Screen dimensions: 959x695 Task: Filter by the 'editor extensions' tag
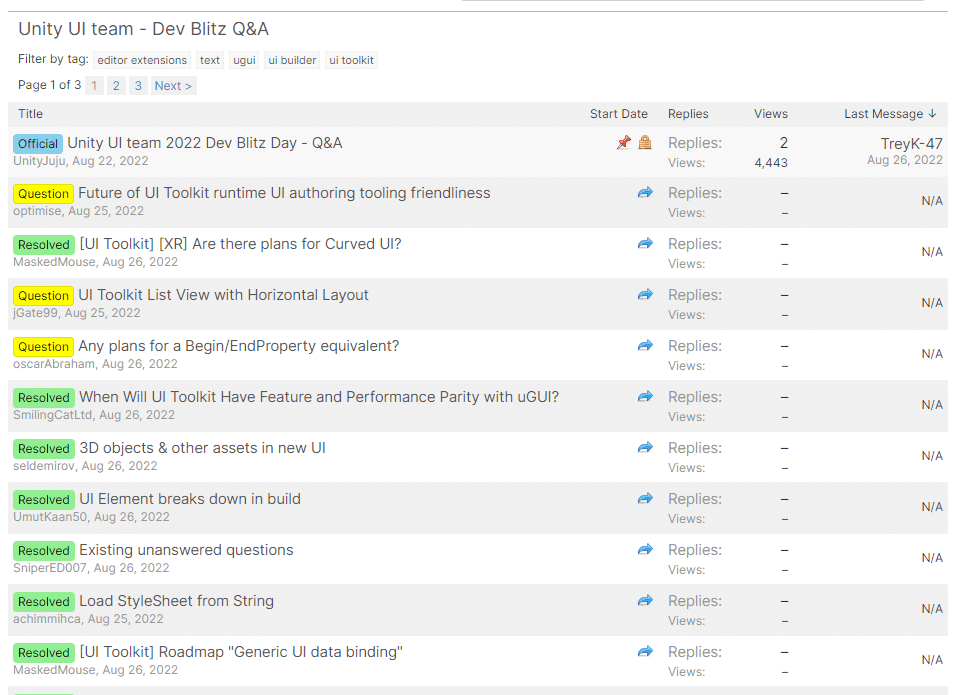(142, 60)
